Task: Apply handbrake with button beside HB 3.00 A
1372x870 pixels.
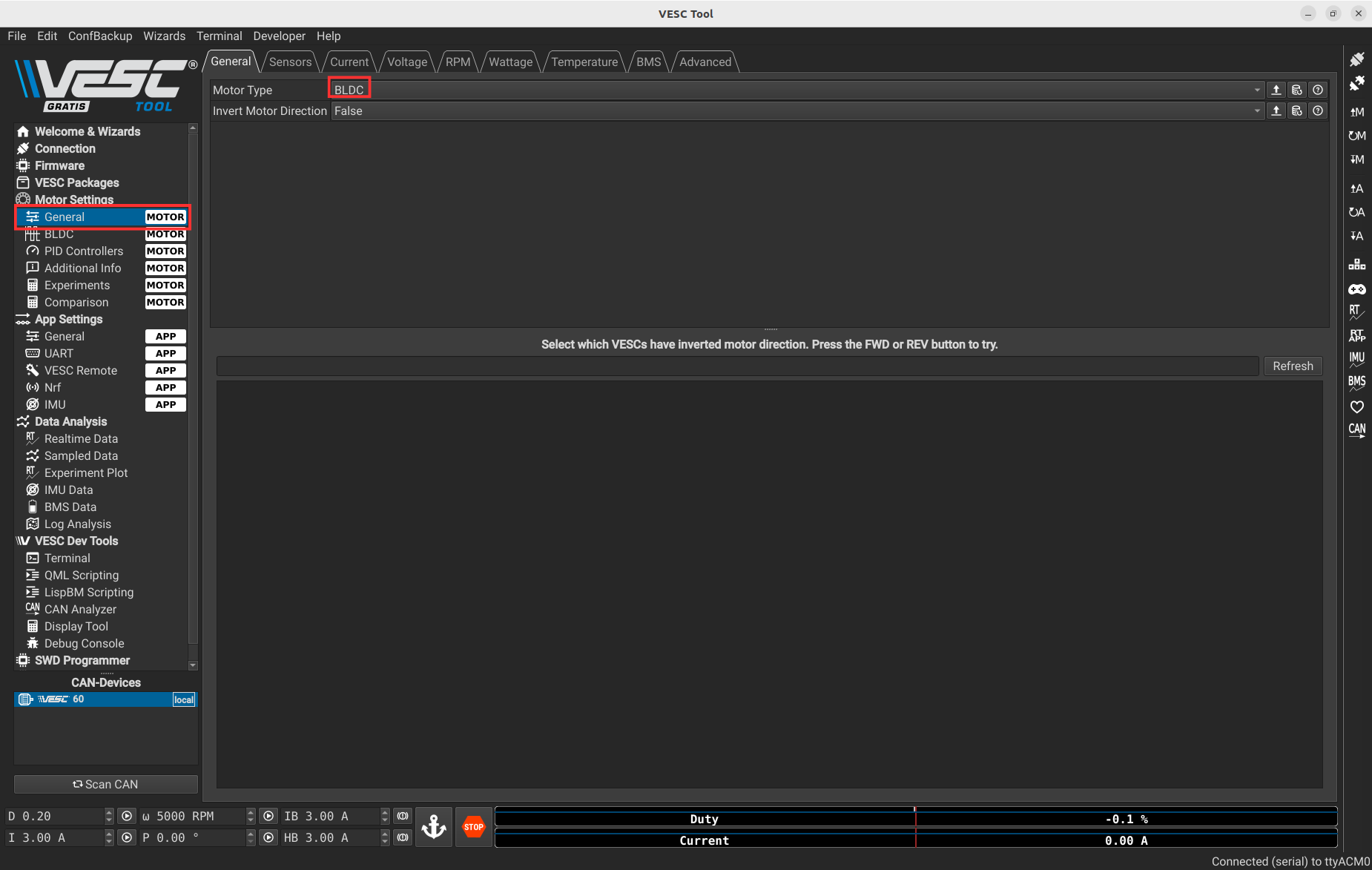Action: [403, 837]
